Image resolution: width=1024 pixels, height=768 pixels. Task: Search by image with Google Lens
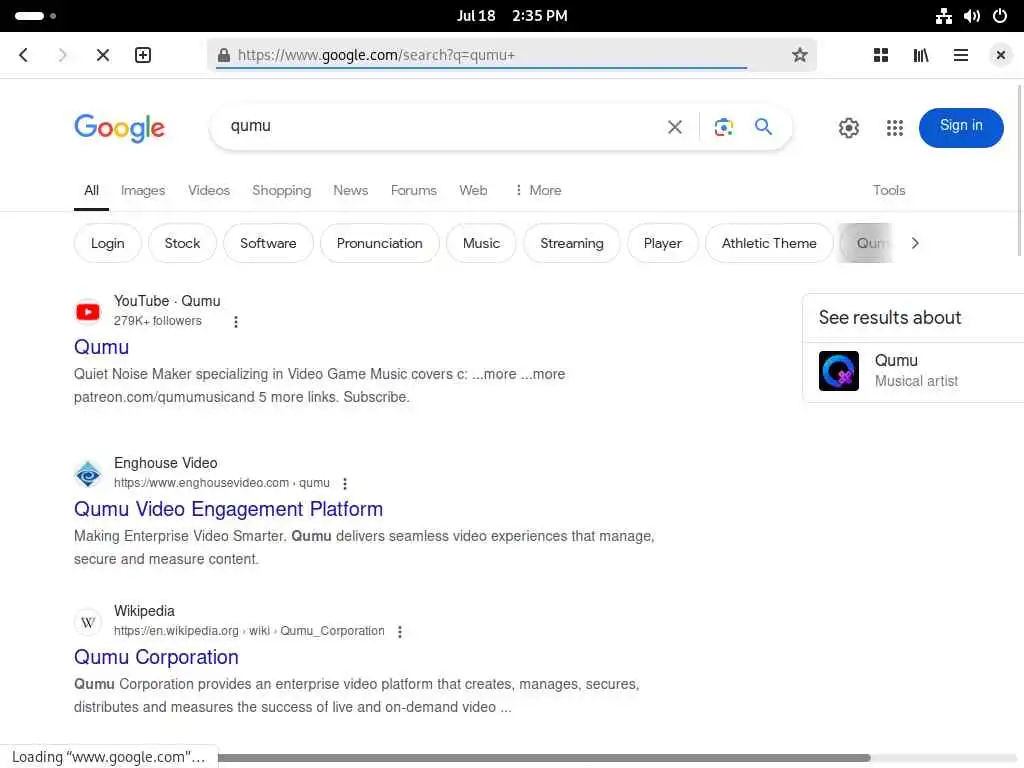click(723, 127)
